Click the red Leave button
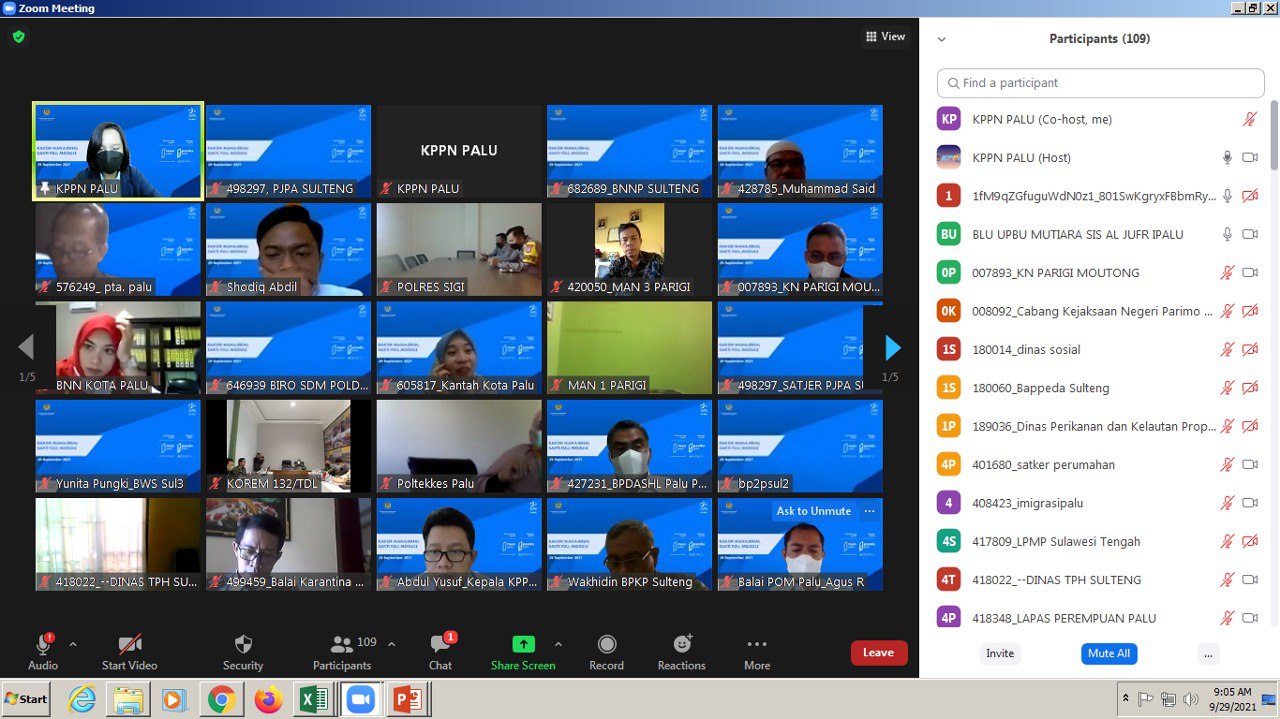 click(878, 653)
